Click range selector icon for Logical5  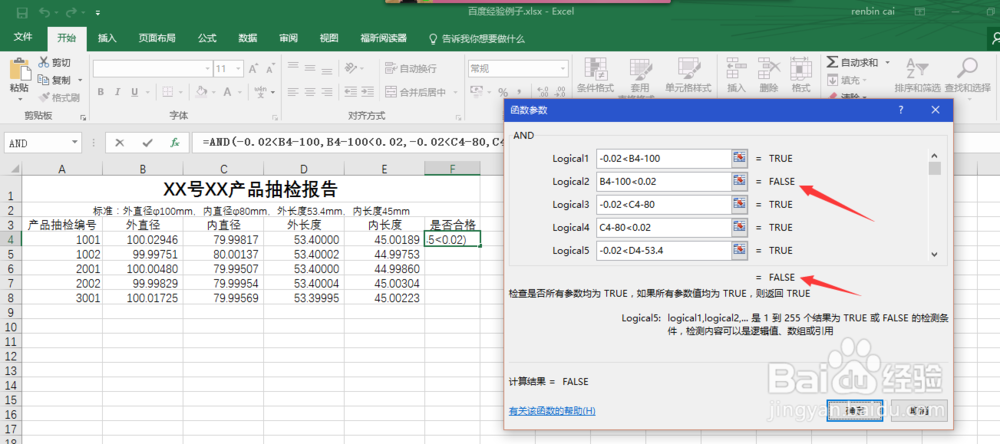739,250
